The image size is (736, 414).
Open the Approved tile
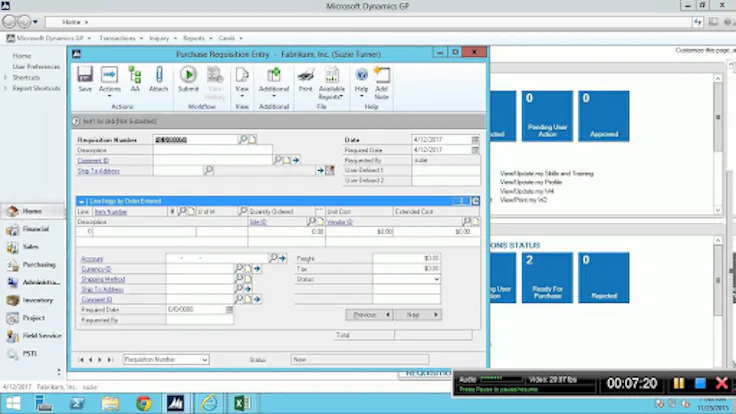604,116
